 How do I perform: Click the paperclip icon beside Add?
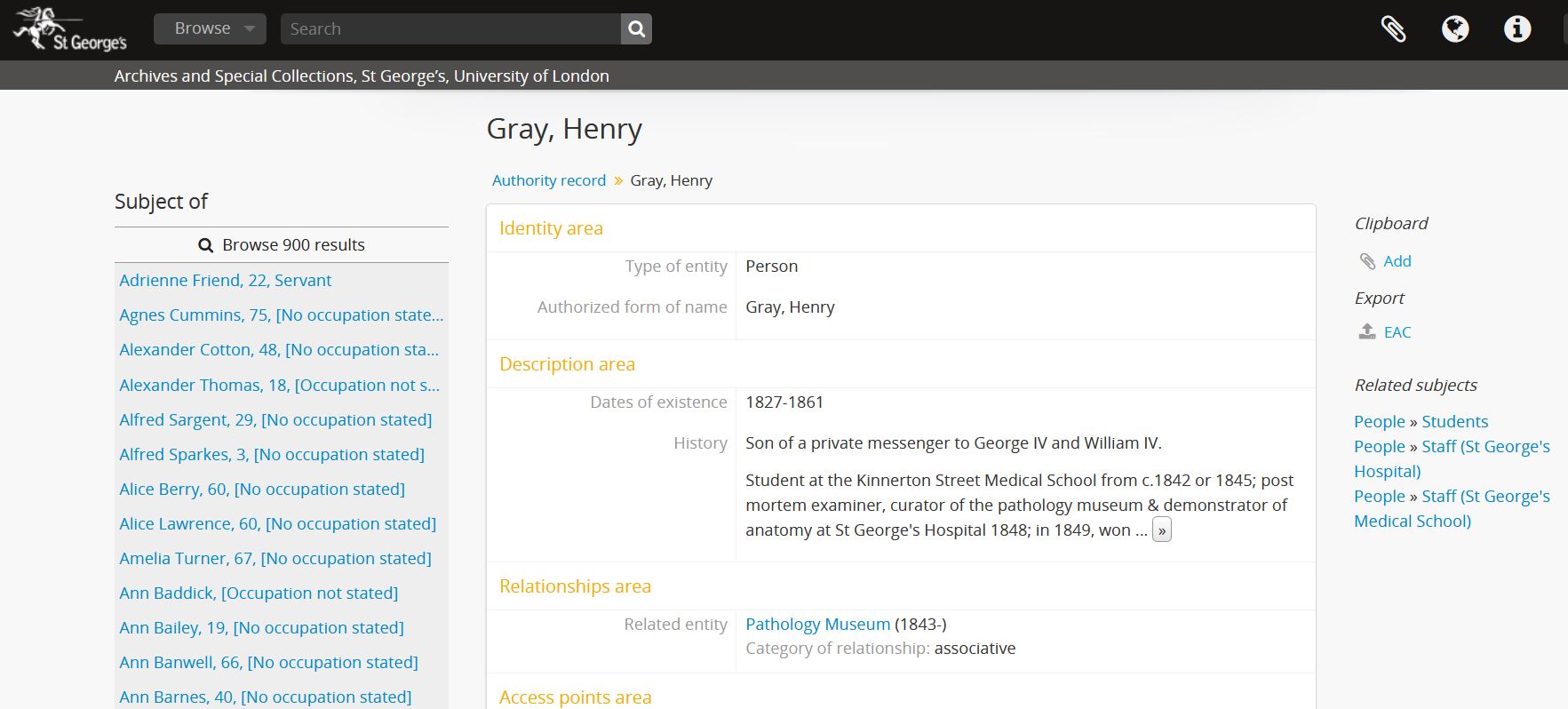click(1367, 261)
